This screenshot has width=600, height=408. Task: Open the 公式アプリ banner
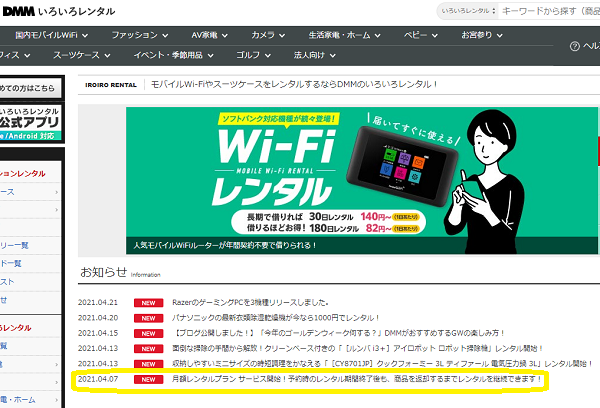[31, 122]
